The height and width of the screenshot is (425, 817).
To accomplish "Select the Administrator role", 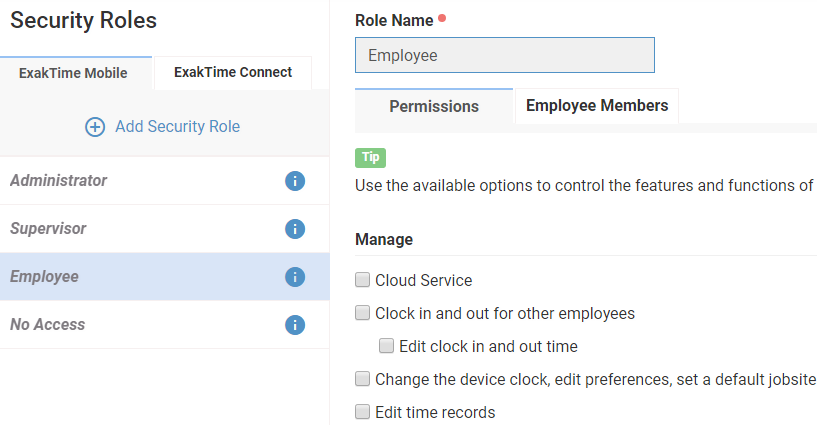I will coord(165,181).
